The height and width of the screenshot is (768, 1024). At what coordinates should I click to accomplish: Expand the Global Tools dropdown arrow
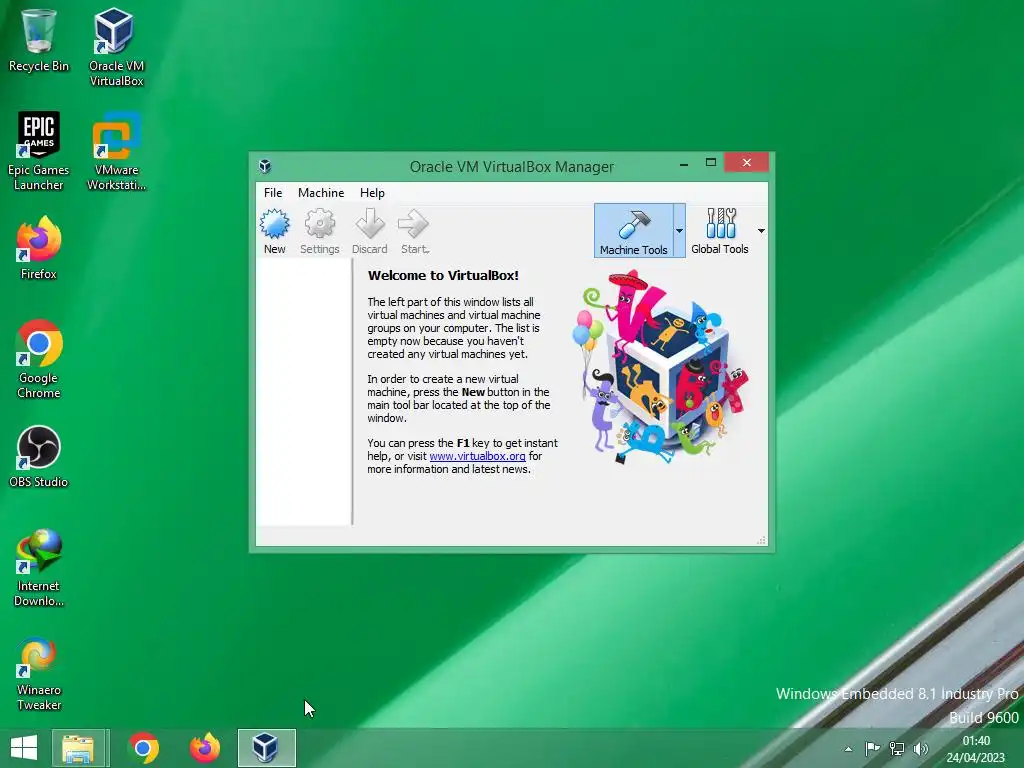coord(761,231)
